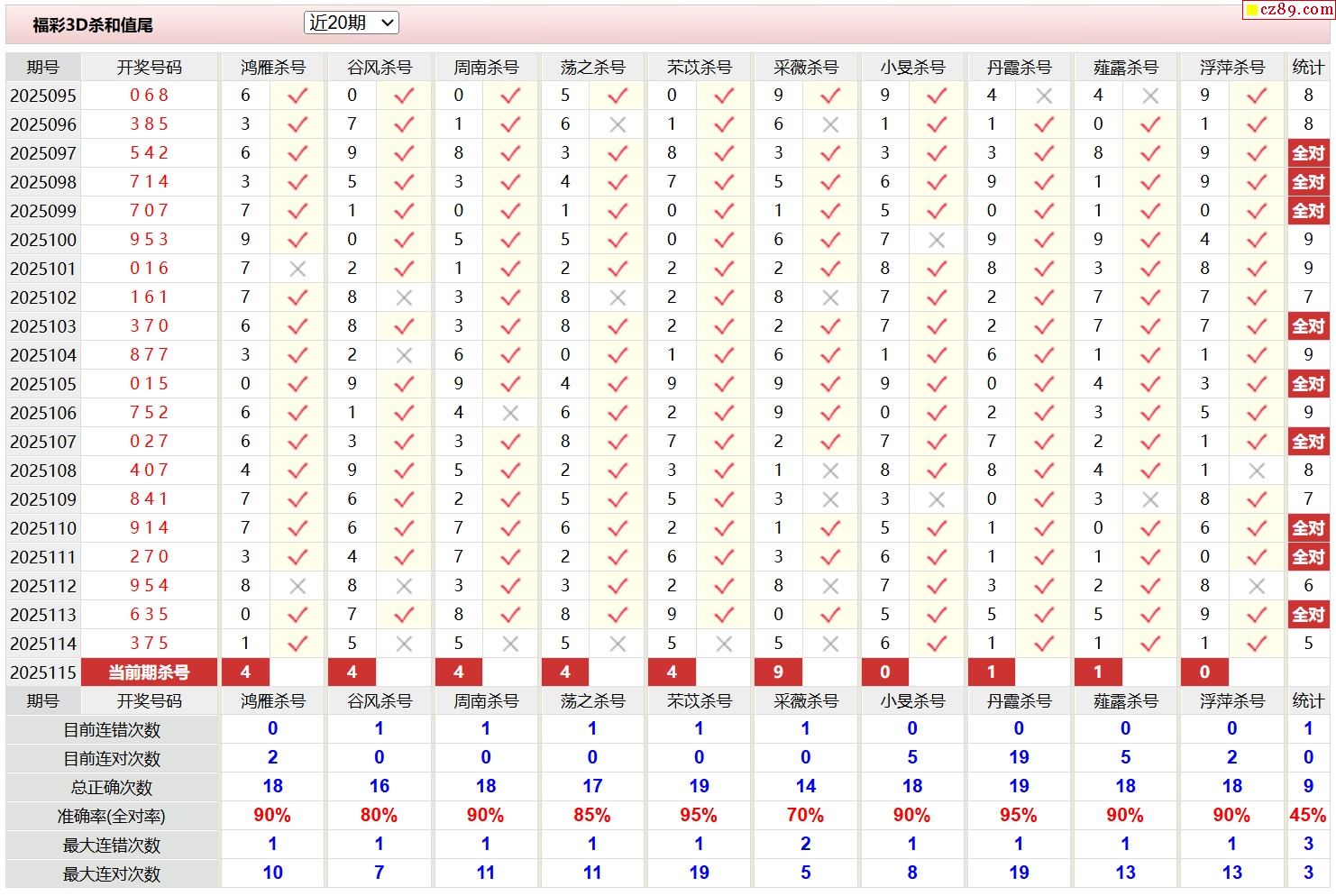Click the cross mark for 采薇杀号 in row 2025108
Screen dimensions: 1336x896
(830, 471)
